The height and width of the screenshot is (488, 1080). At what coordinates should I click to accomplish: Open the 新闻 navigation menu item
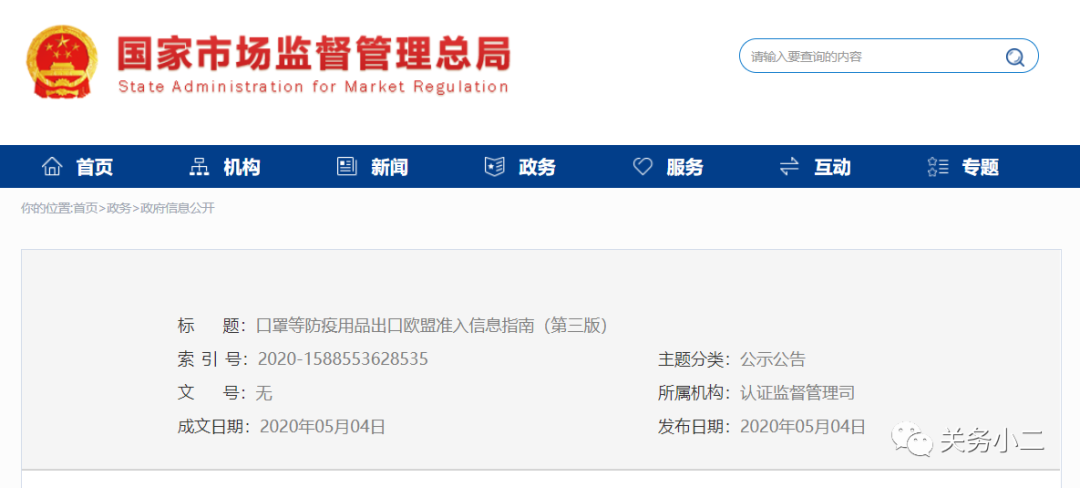tap(389, 168)
